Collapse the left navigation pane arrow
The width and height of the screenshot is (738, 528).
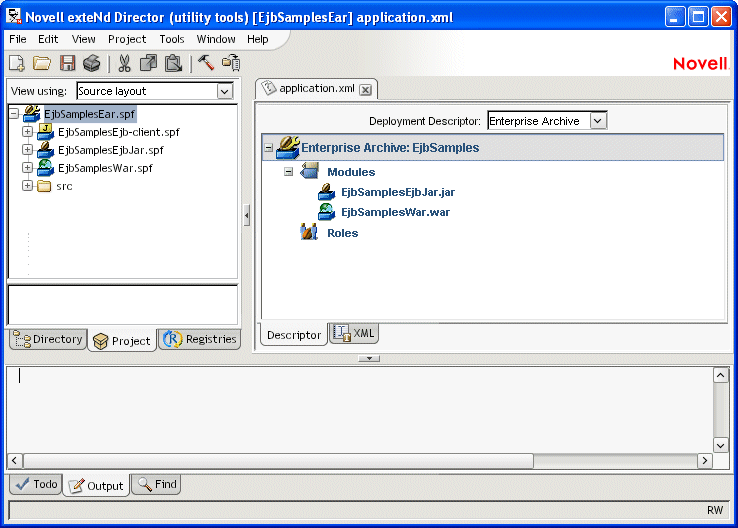tap(247, 216)
